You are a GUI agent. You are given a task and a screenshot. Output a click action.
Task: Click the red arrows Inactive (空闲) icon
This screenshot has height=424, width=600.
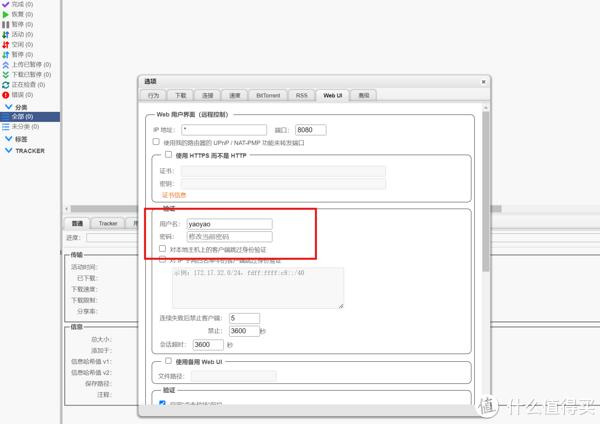(5, 44)
